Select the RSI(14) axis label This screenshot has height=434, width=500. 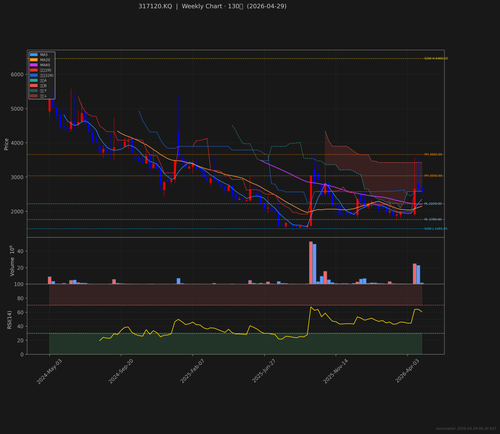pyautogui.click(x=9, y=320)
